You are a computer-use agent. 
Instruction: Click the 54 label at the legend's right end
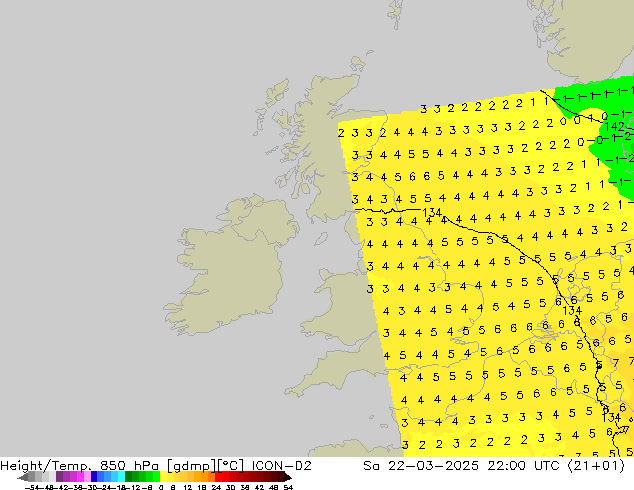[x=288, y=487]
